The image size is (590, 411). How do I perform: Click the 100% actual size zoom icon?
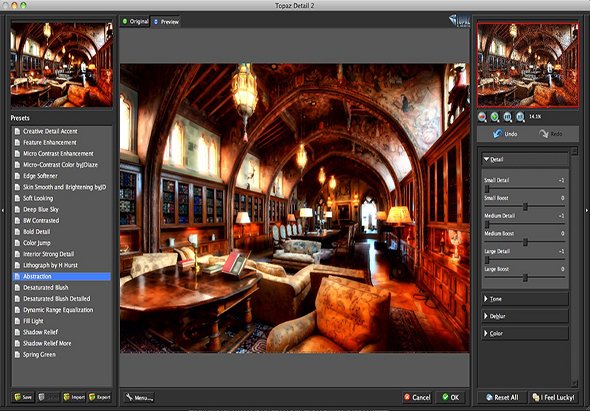(x=520, y=117)
